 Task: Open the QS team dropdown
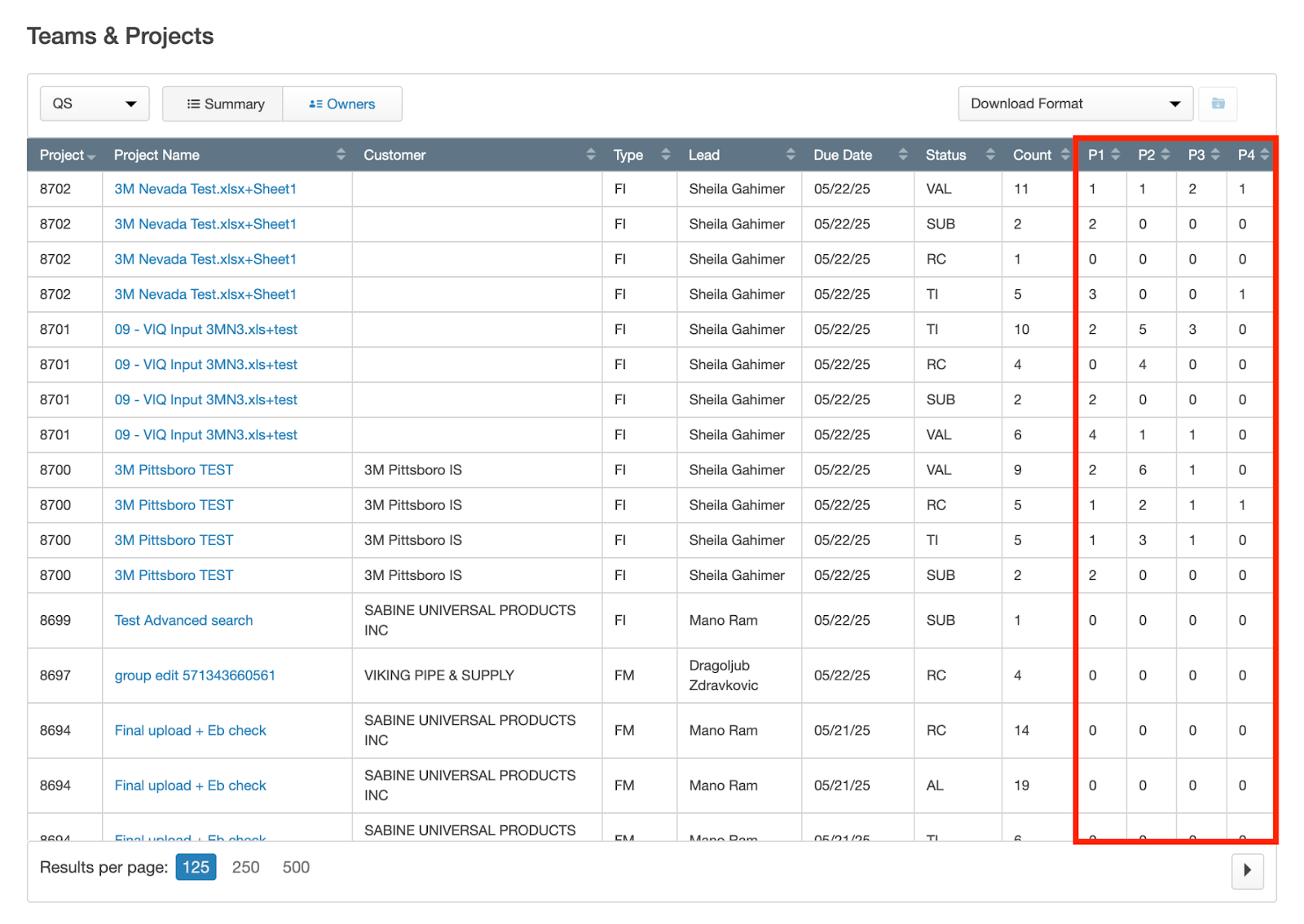click(x=95, y=103)
